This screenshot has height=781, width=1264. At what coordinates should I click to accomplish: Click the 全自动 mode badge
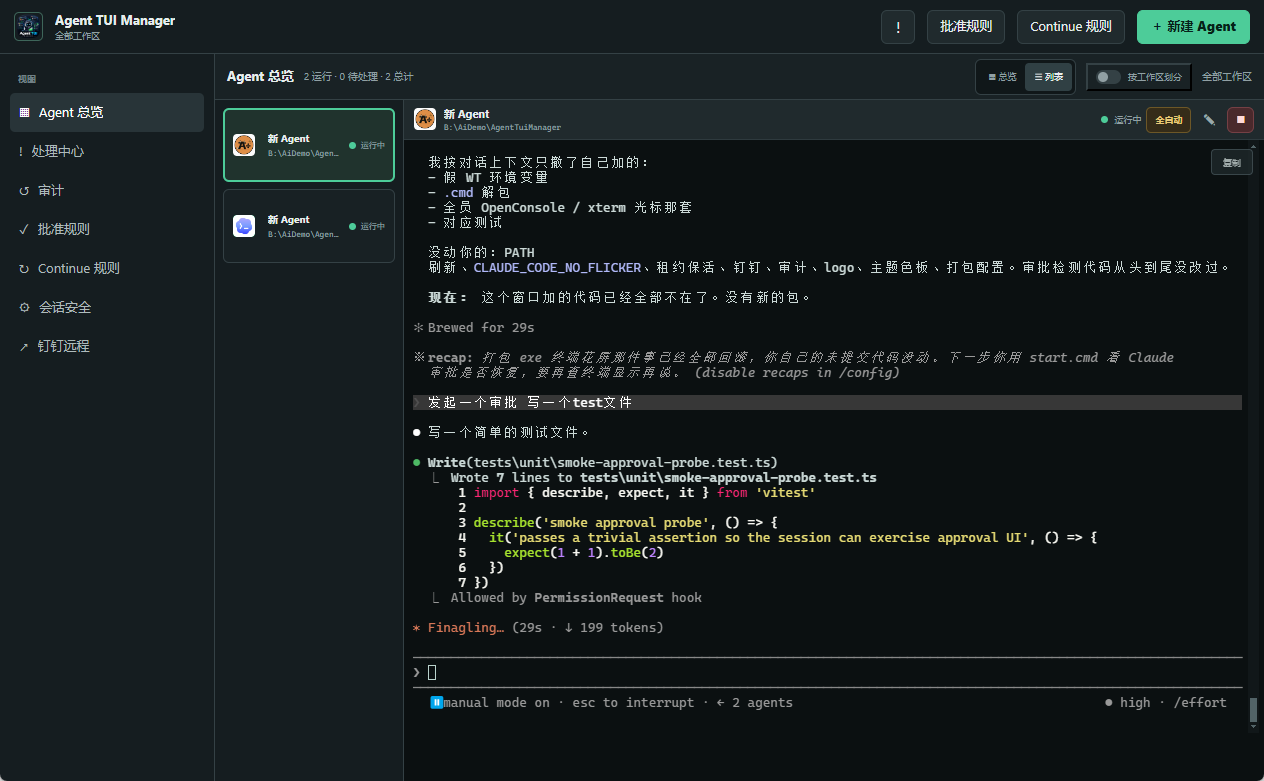tap(1169, 120)
